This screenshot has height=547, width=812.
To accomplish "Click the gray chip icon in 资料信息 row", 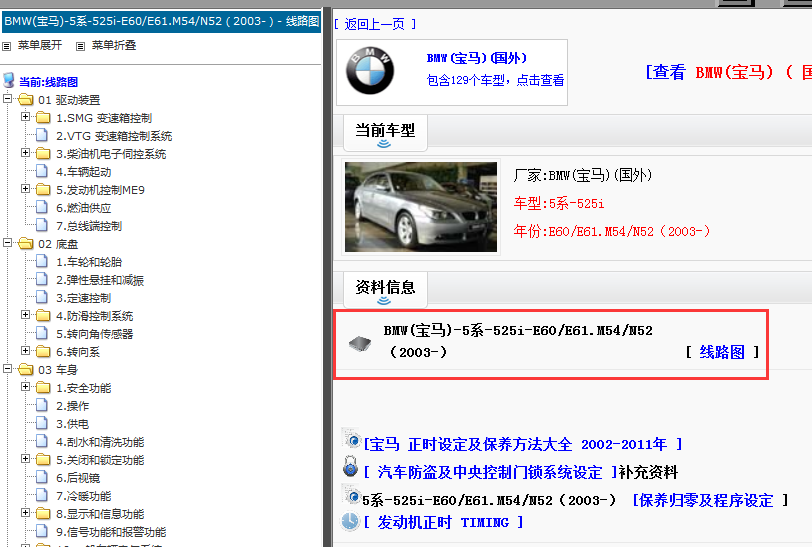I will (360, 343).
